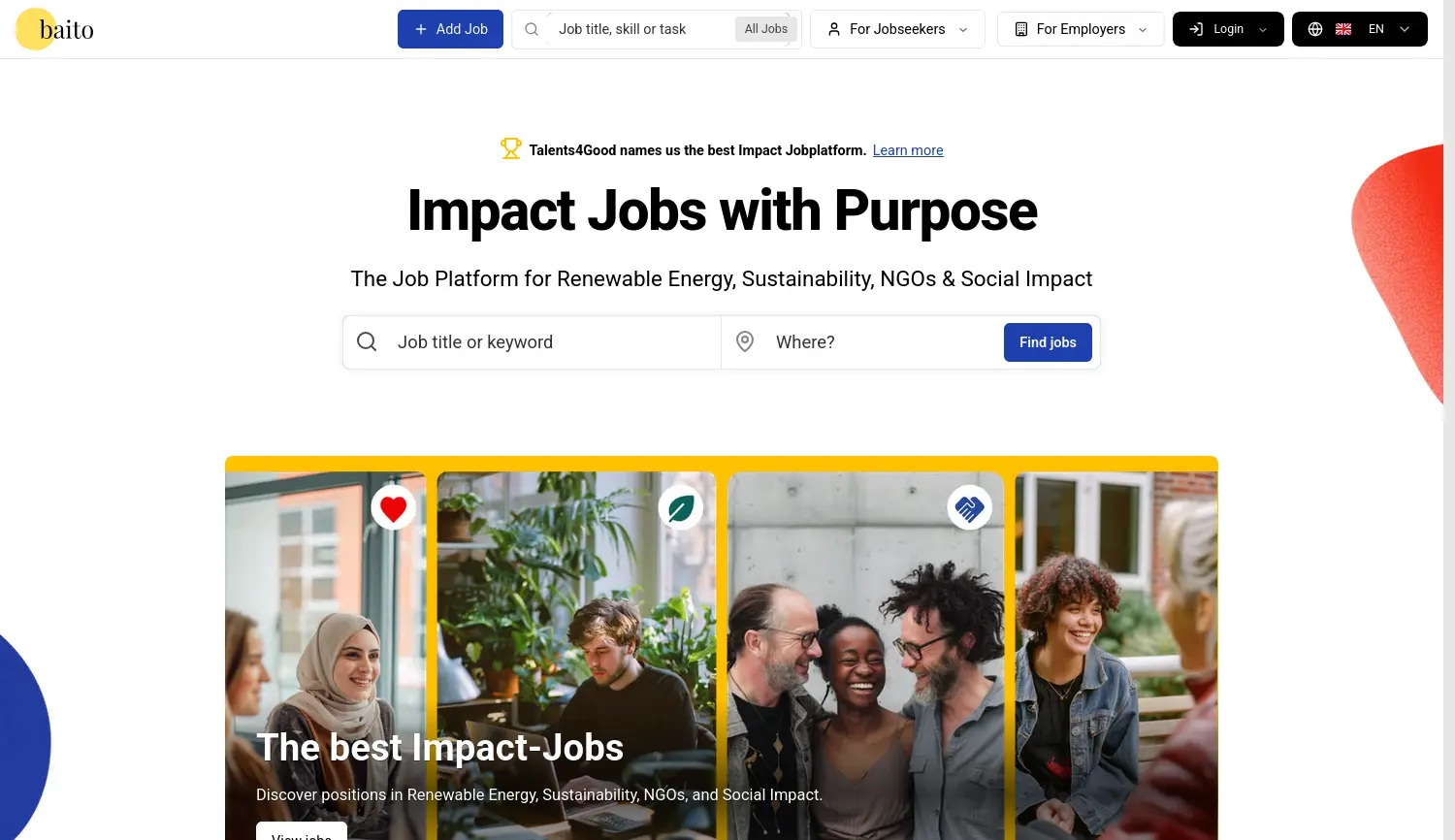Follow the Learn more link
The height and width of the screenshot is (840, 1455).
908,150
